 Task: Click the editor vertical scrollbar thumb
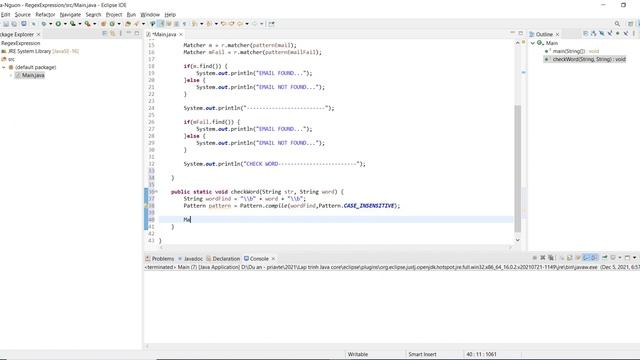coord(518,168)
